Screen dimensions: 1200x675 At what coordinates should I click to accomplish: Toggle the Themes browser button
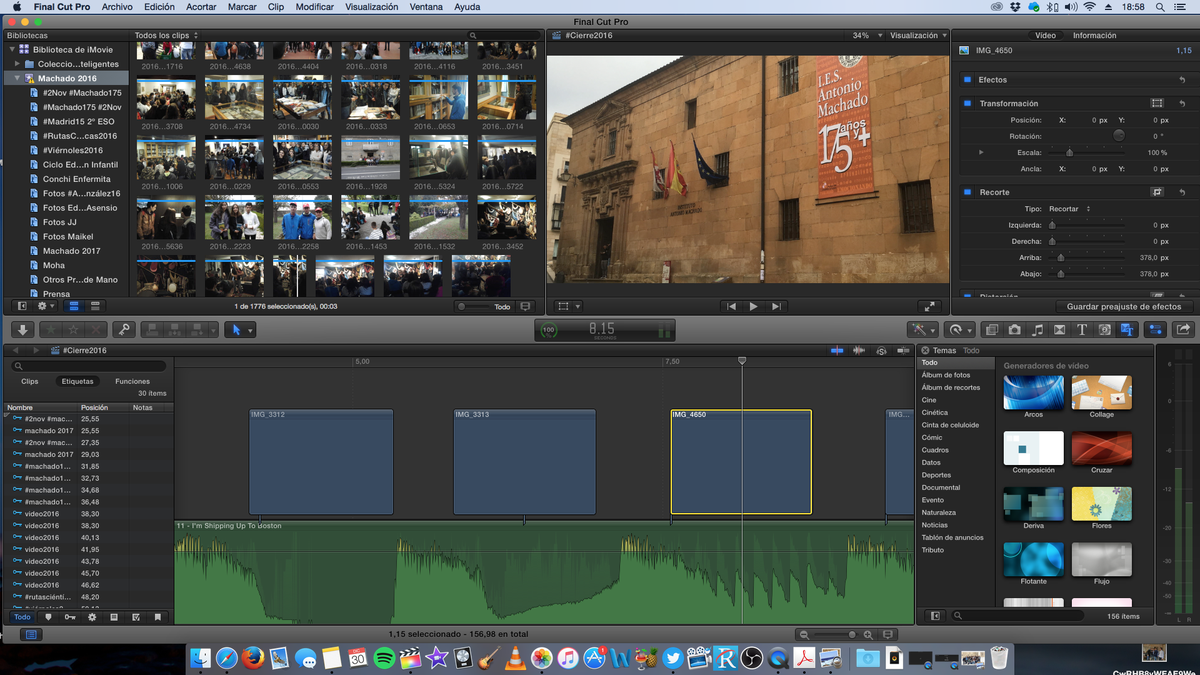tap(1127, 329)
